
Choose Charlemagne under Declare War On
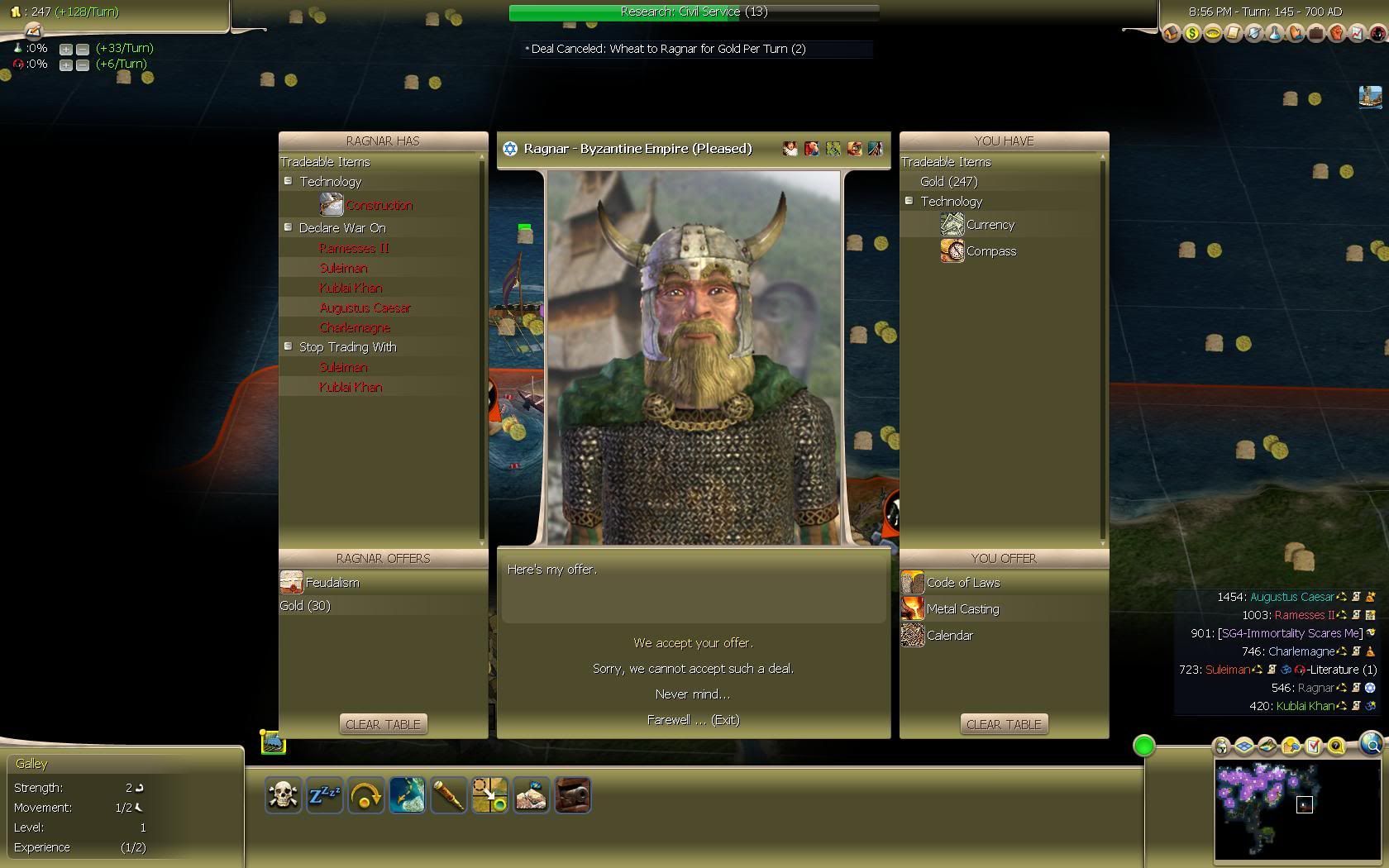[x=355, y=327]
